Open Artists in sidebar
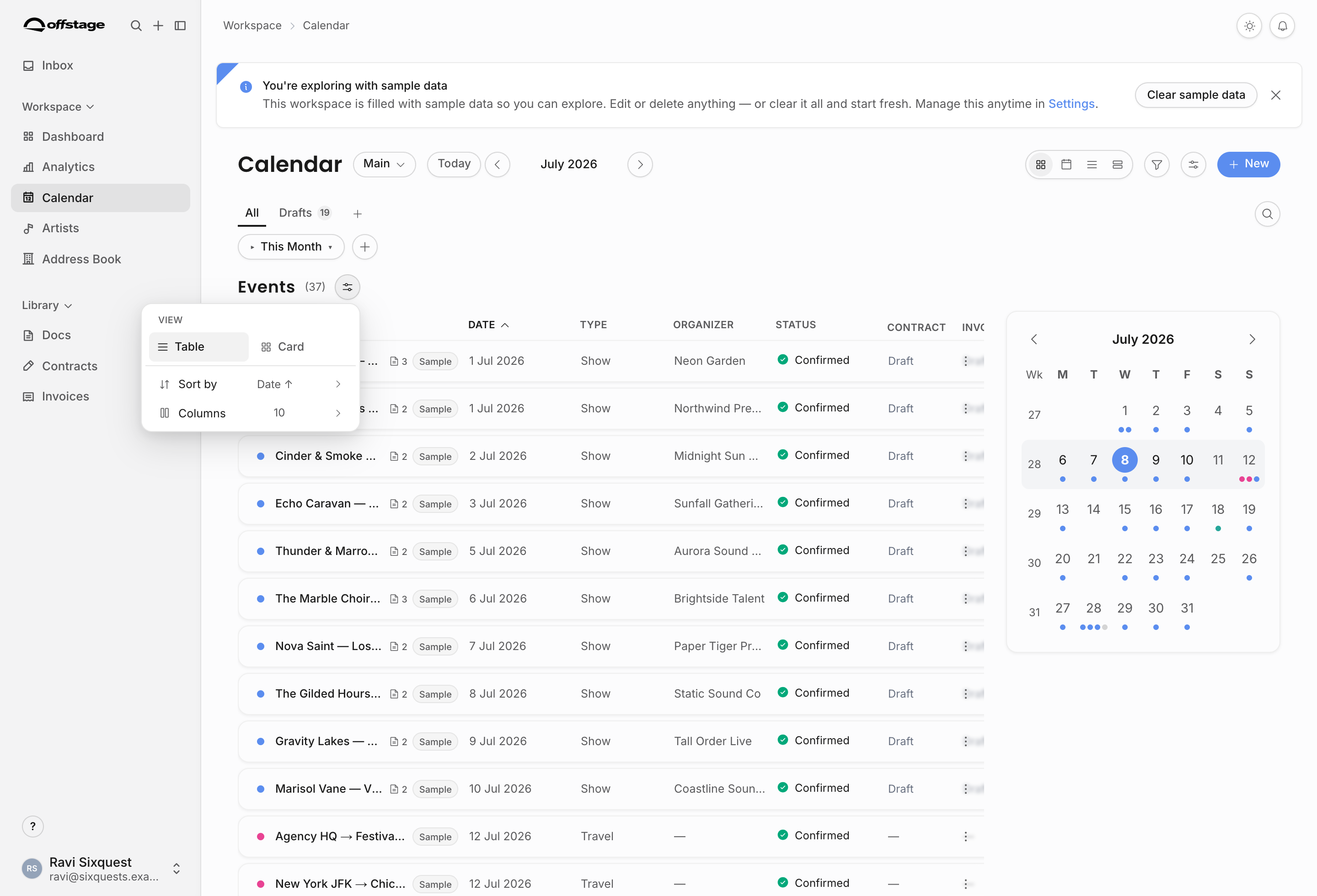 coord(100,228)
